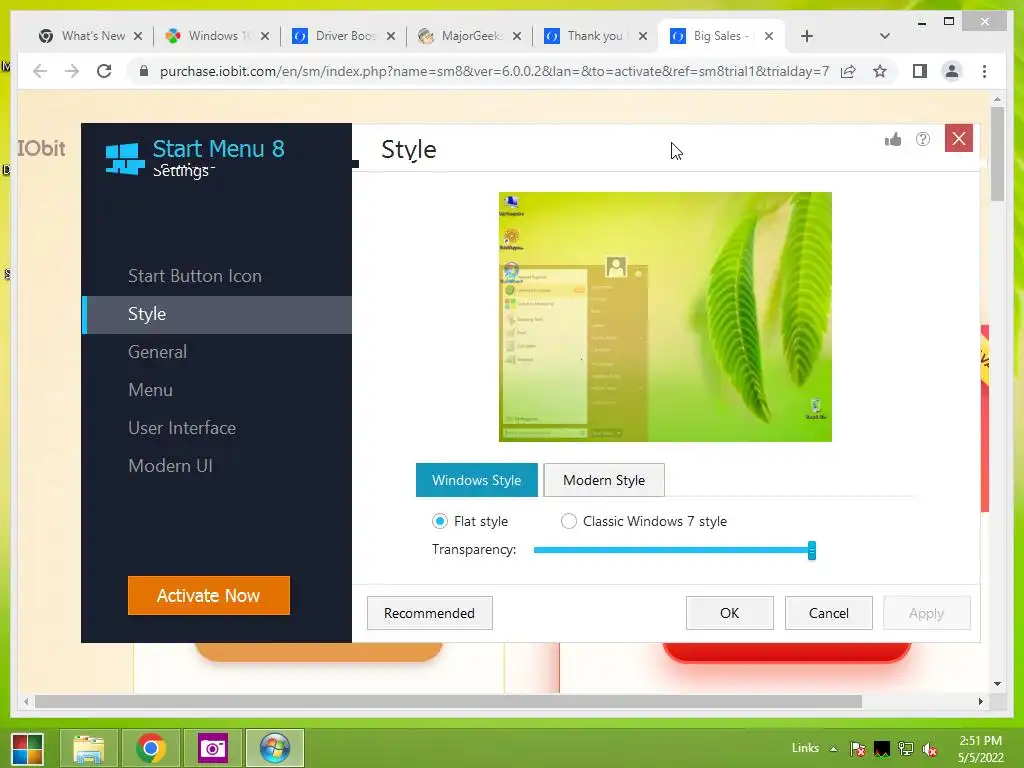Screen dimensions: 1024x768
Task: Click the style preview thumbnail image
Action: tap(665, 317)
